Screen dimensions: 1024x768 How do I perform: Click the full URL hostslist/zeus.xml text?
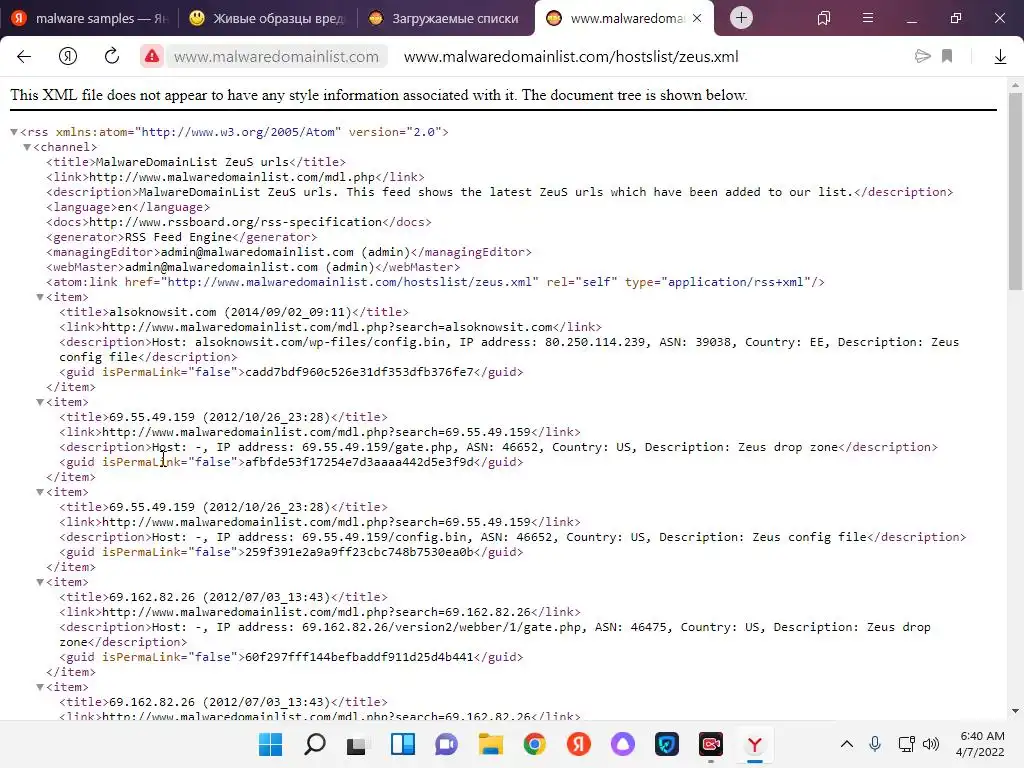(x=571, y=57)
